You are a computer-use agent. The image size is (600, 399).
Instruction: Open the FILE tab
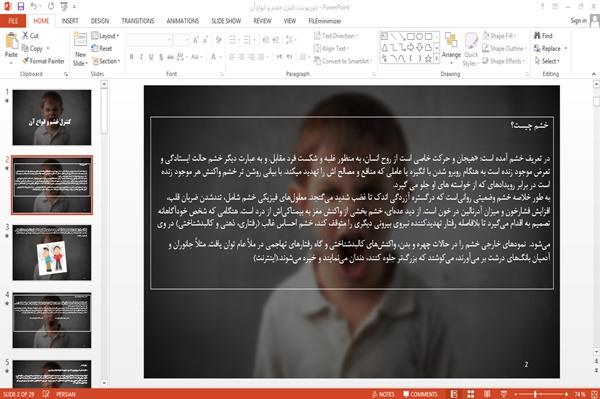(x=13, y=21)
